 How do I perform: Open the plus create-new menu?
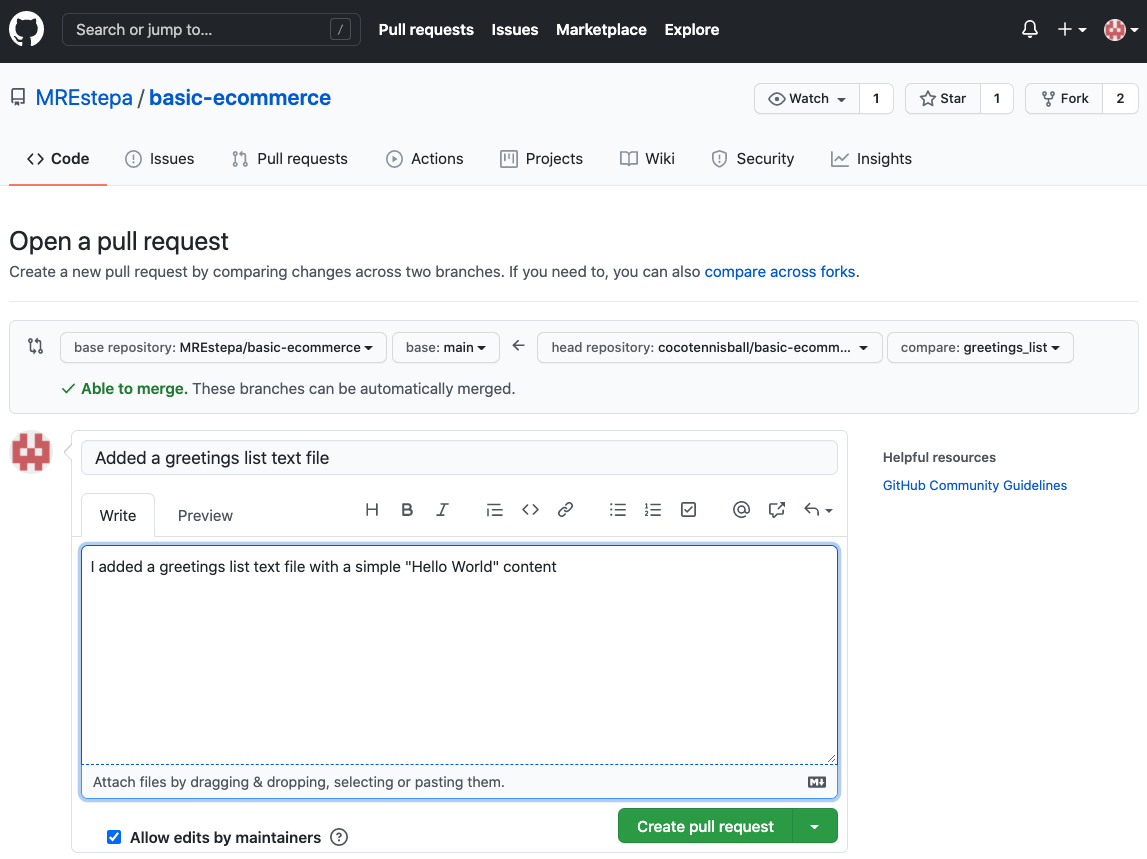coord(1072,29)
